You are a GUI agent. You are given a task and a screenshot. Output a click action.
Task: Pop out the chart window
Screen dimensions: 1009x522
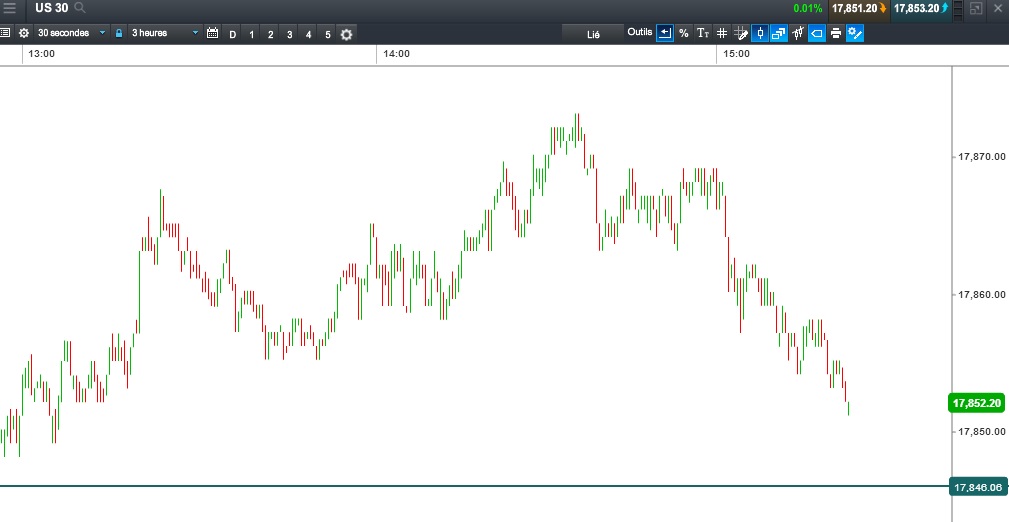pyautogui.click(x=976, y=8)
